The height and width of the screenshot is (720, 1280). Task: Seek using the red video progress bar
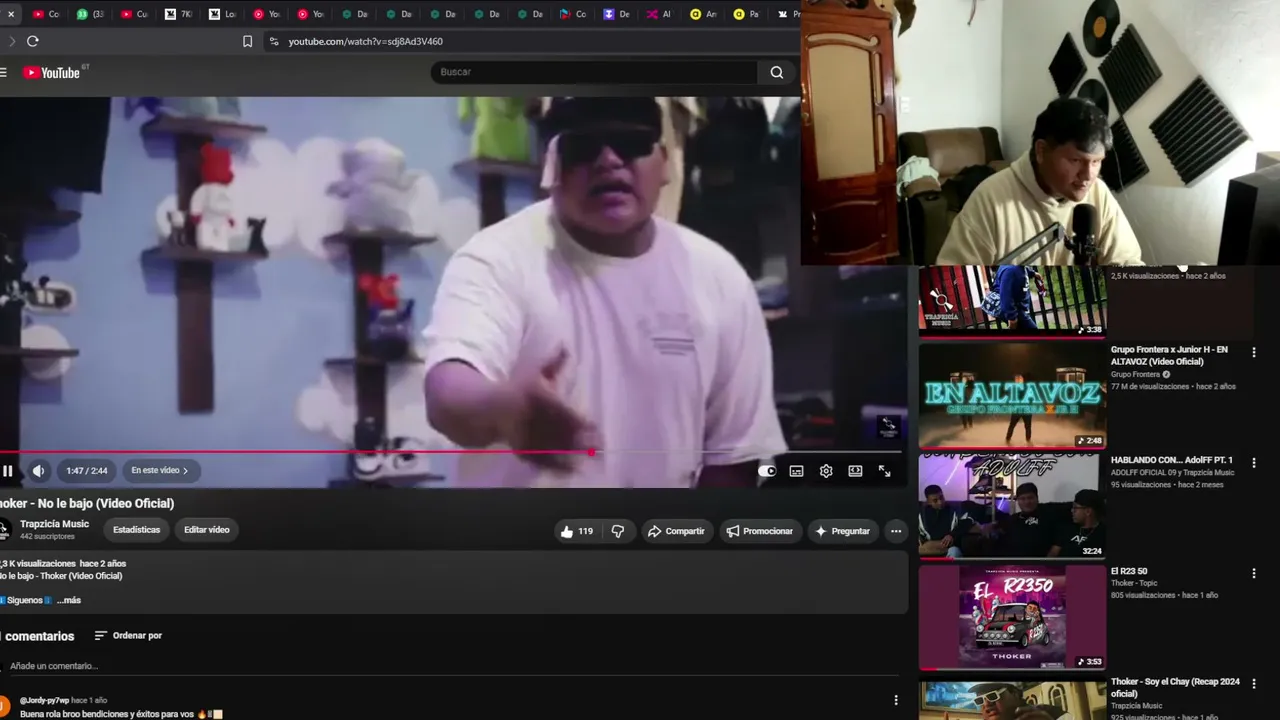(x=450, y=452)
